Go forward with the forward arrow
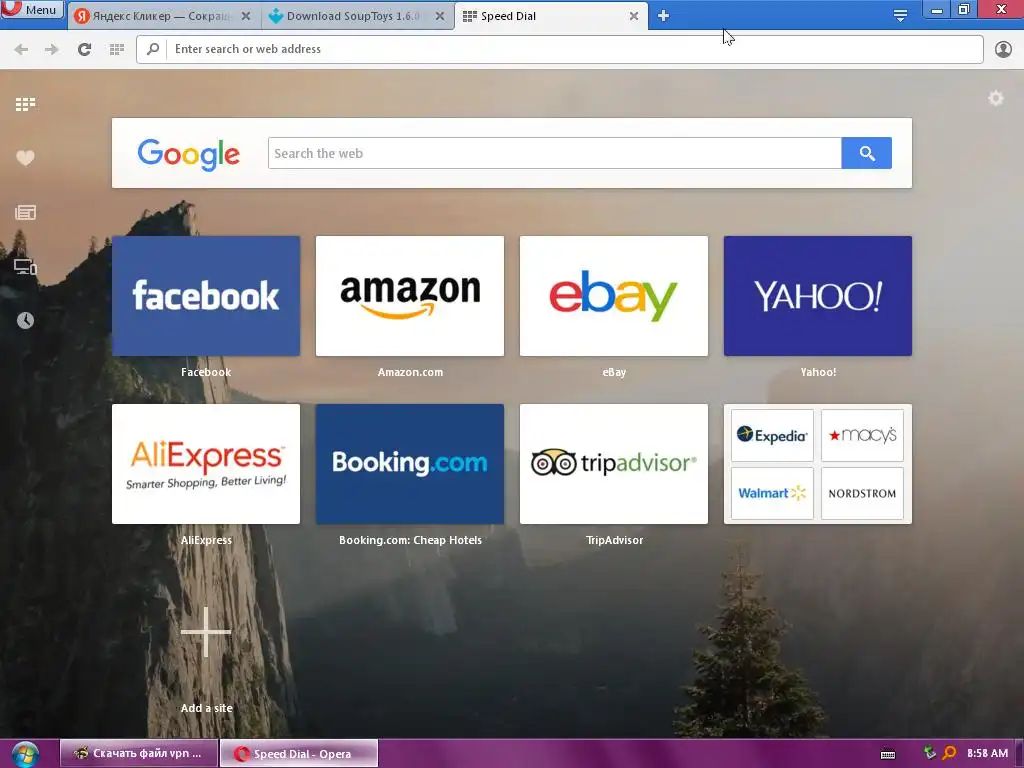Viewport: 1024px width, 768px height. coord(52,49)
